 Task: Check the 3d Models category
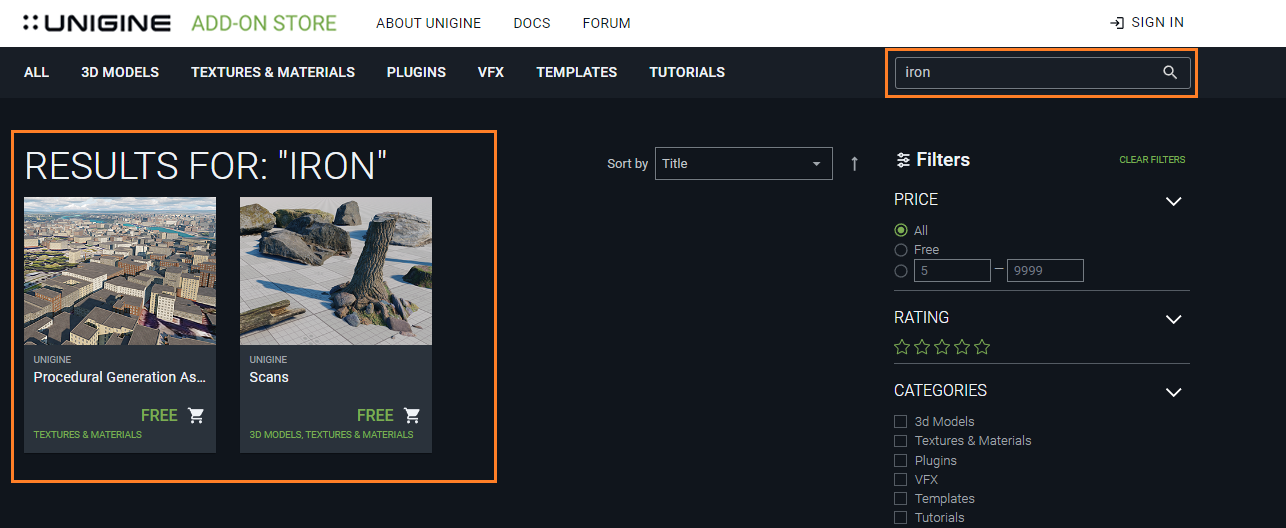(901, 421)
